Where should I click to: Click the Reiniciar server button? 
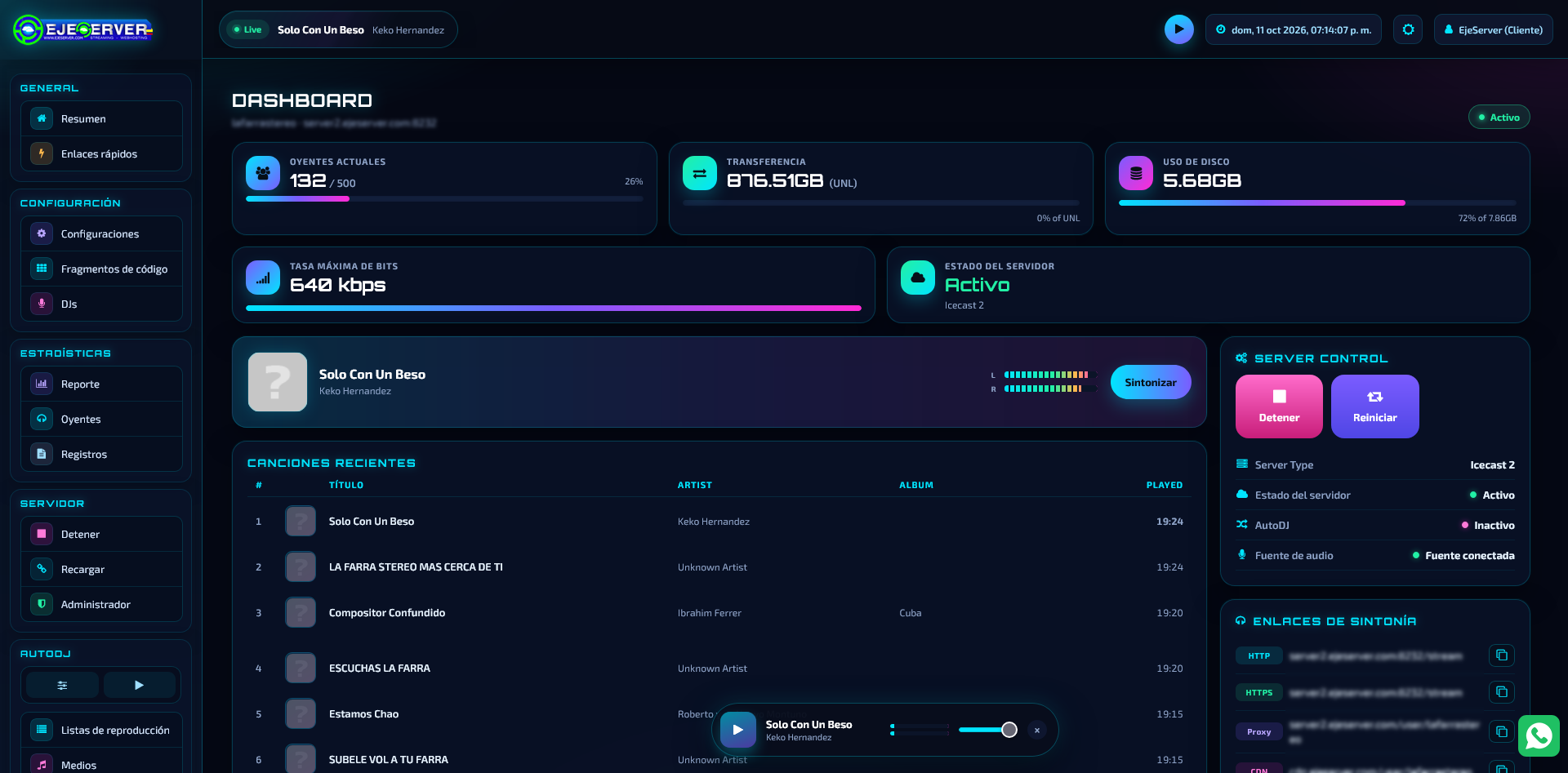pyautogui.click(x=1374, y=406)
